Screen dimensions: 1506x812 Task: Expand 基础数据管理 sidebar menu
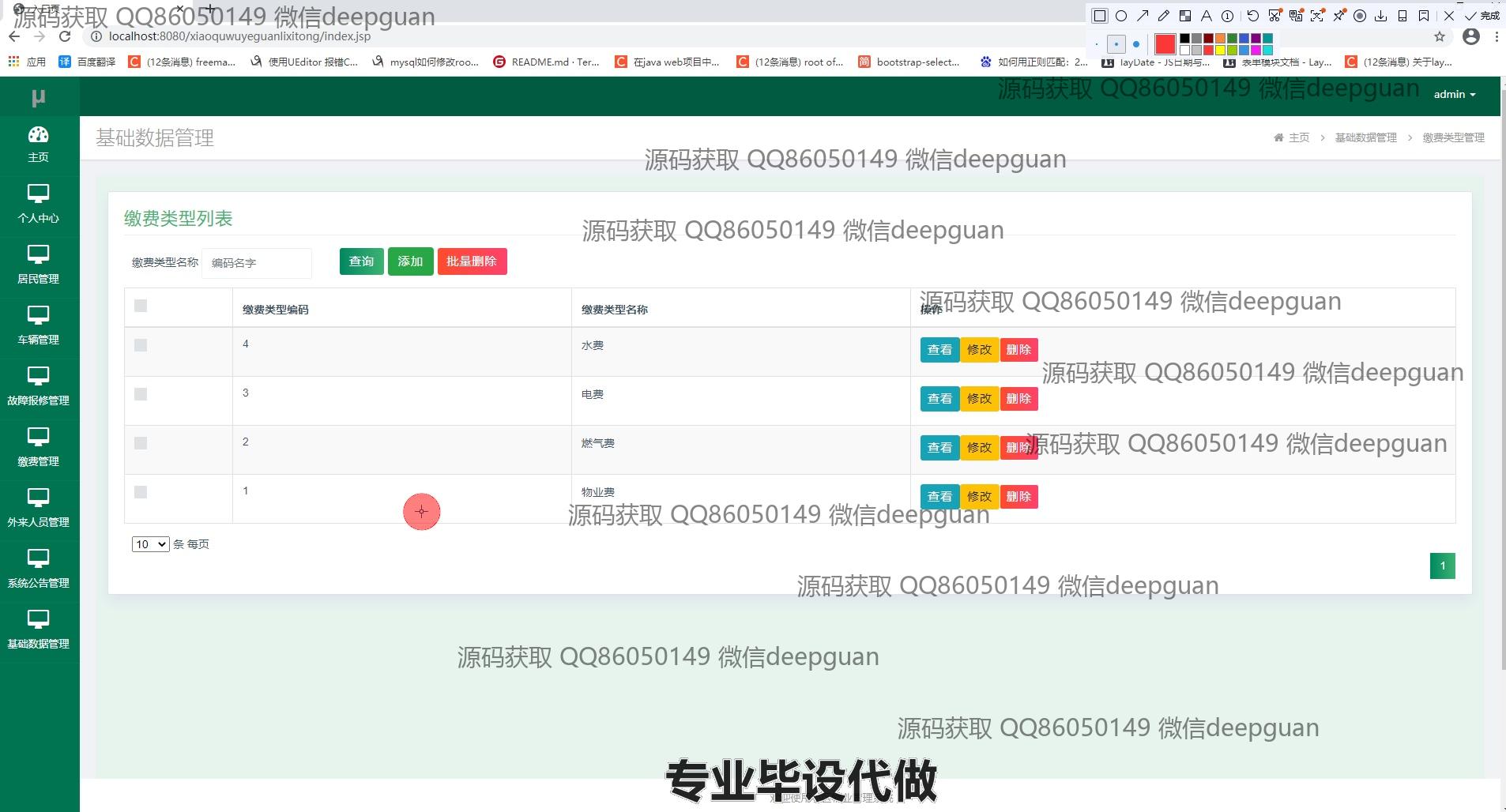38,631
